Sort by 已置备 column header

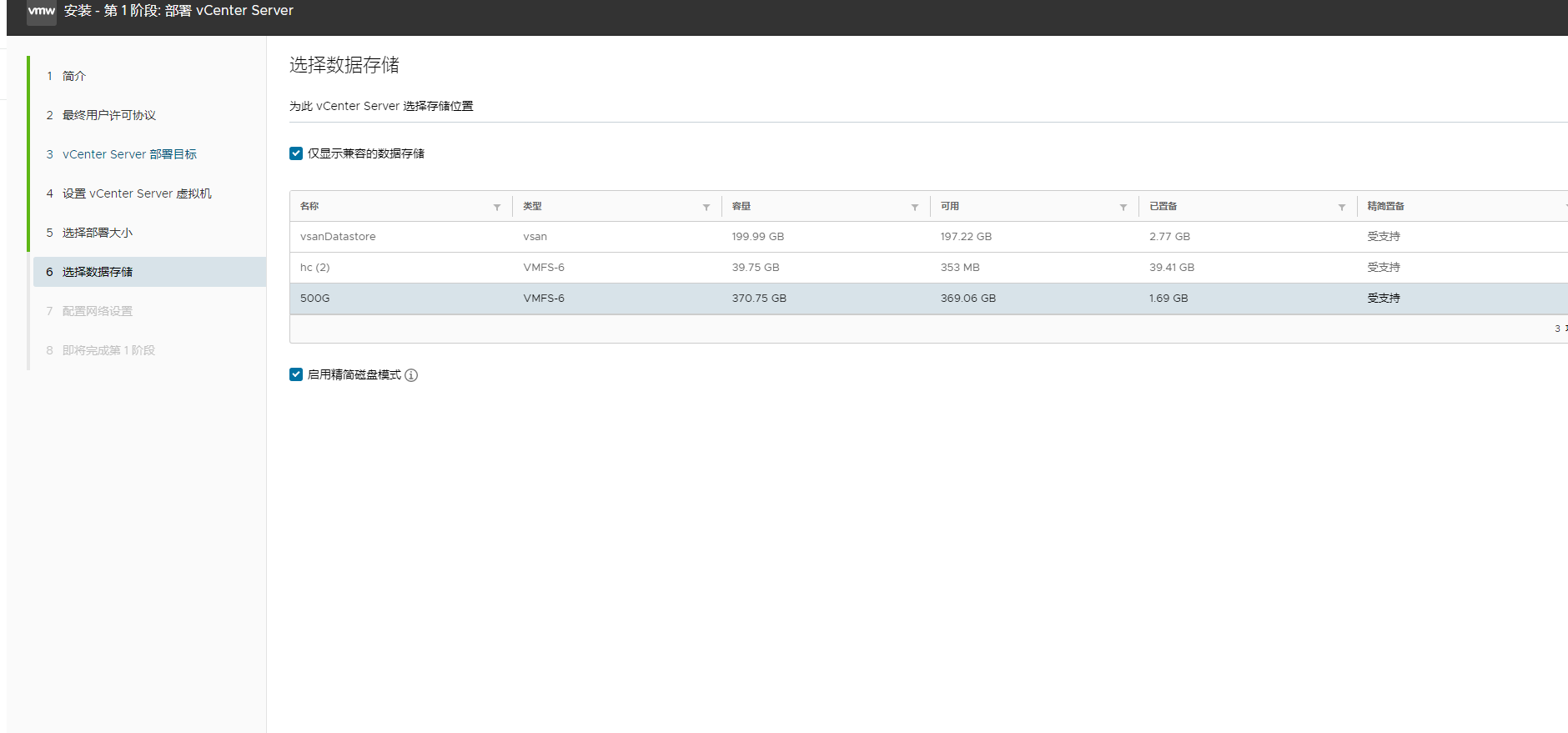click(x=1163, y=206)
